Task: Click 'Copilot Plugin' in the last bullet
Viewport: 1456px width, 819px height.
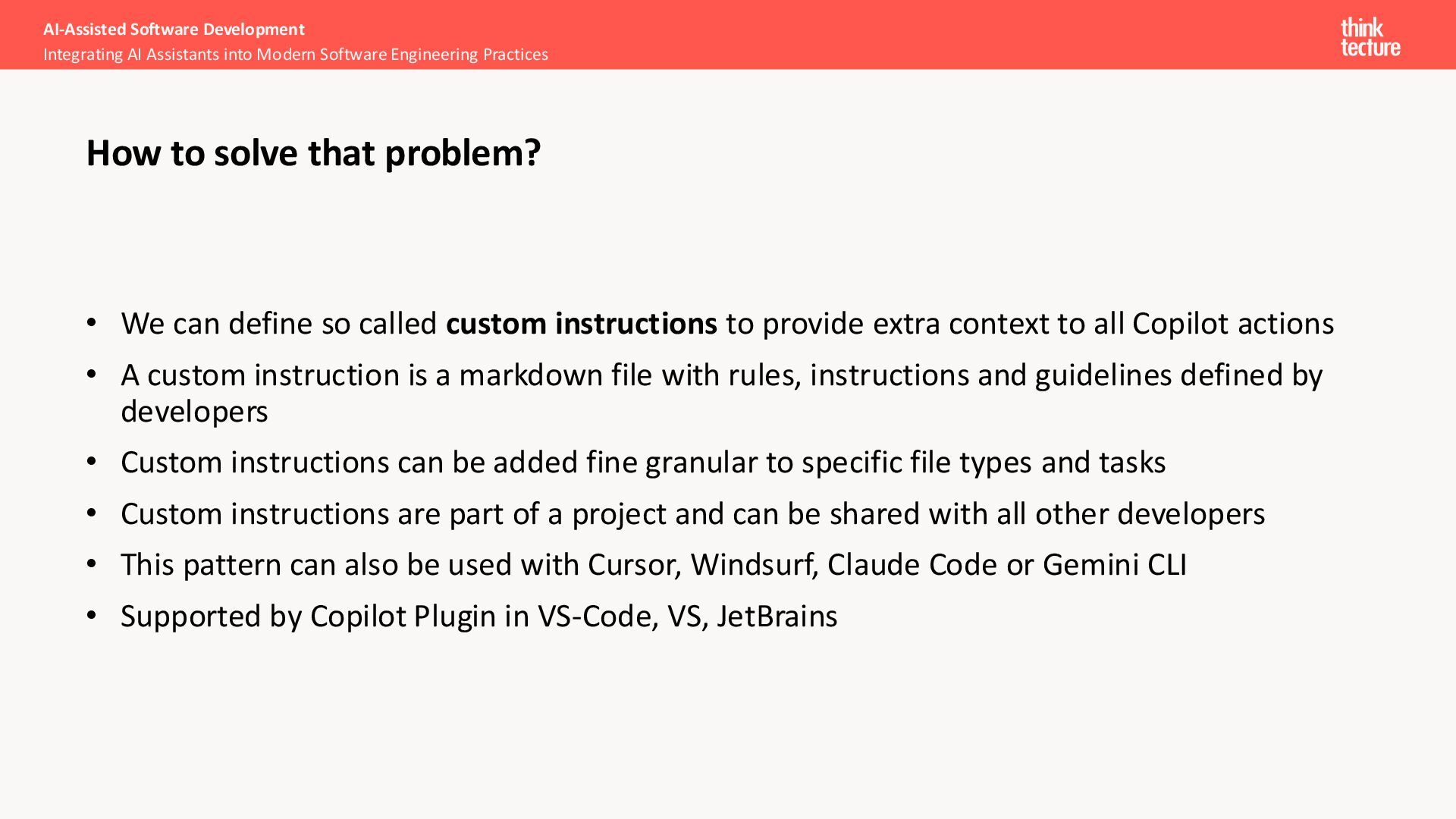Action: point(403,617)
